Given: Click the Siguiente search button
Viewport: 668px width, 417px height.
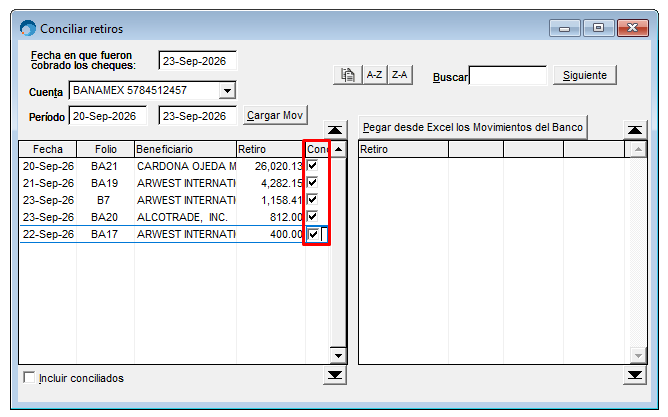Looking at the screenshot, I should 584,75.
